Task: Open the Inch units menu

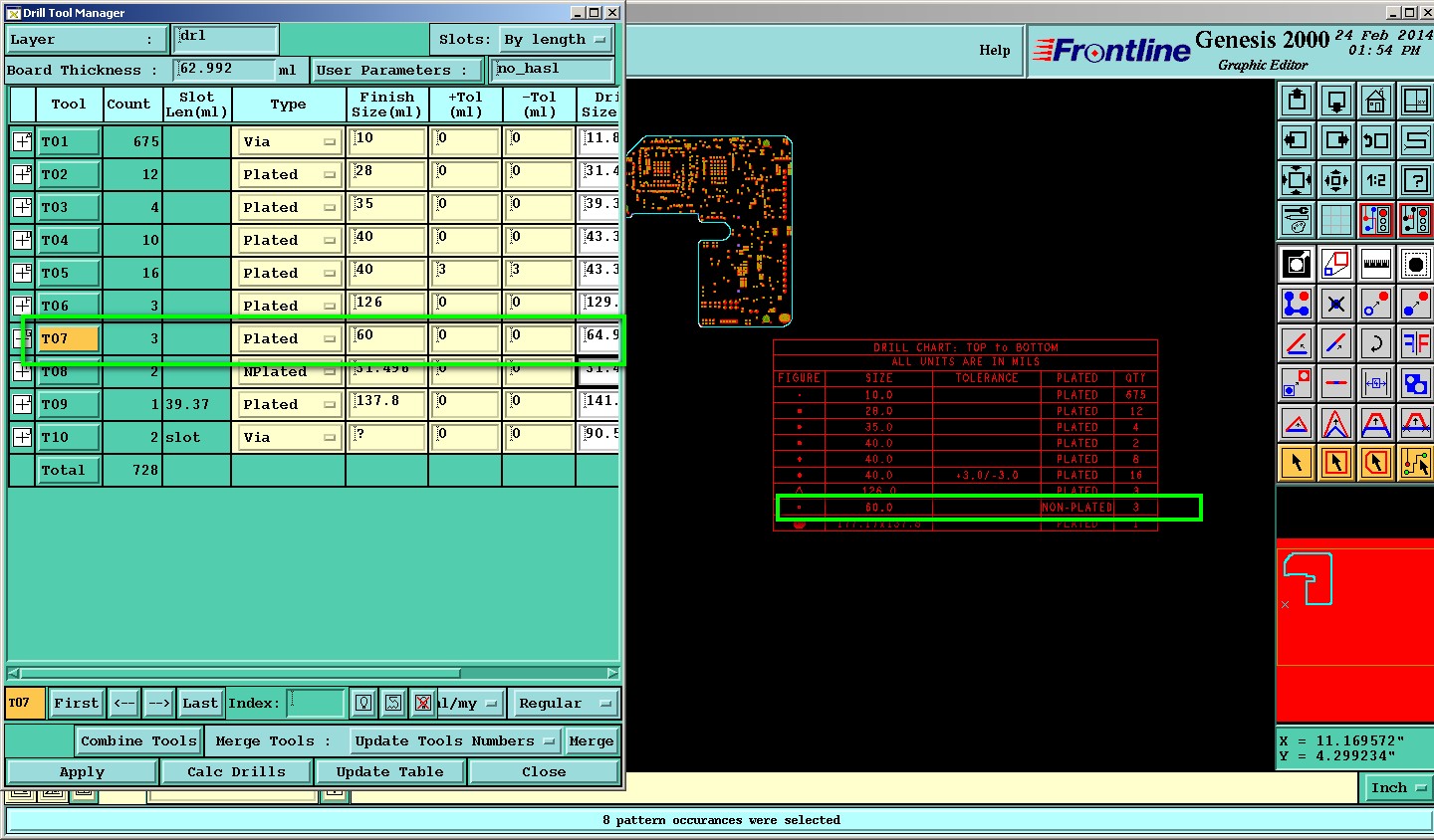Action: coord(1397,788)
